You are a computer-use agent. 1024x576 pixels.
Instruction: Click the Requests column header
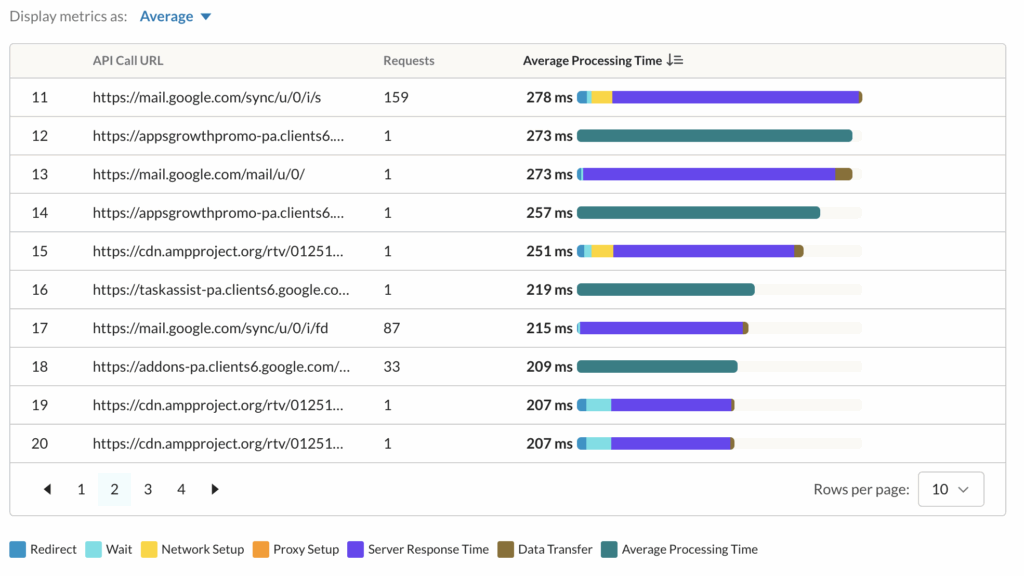coord(408,61)
